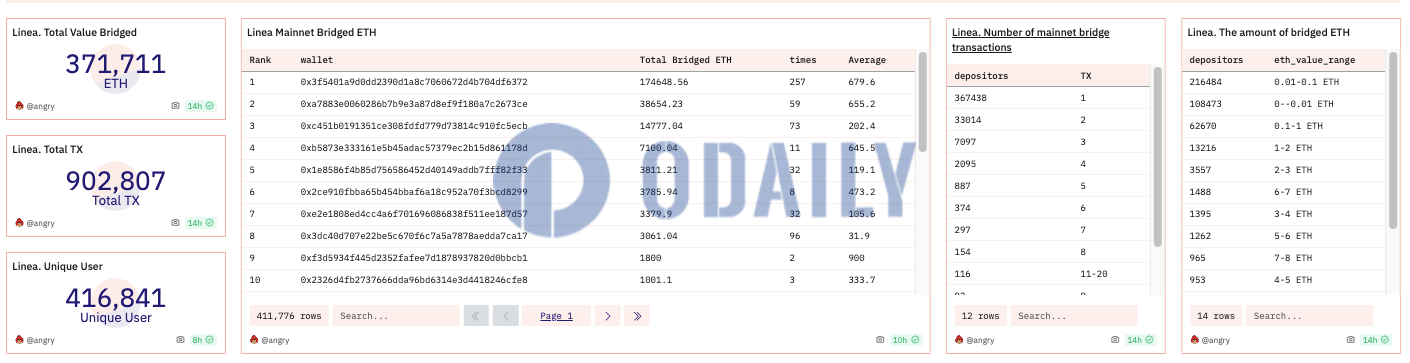The image size is (1410, 363).
Task: Open the Page 1 selector
Action: click(556, 316)
